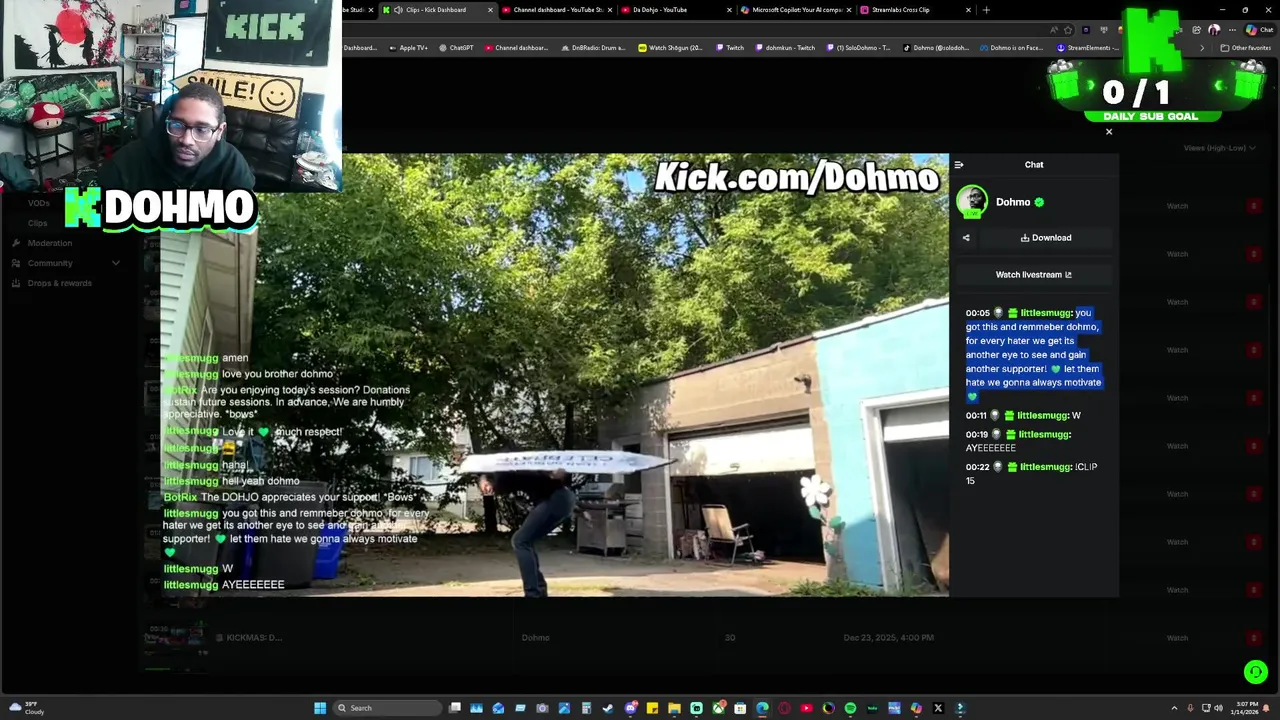Open the Windows Start menu
The width and height of the screenshot is (1280, 720).
click(x=320, y=708)
